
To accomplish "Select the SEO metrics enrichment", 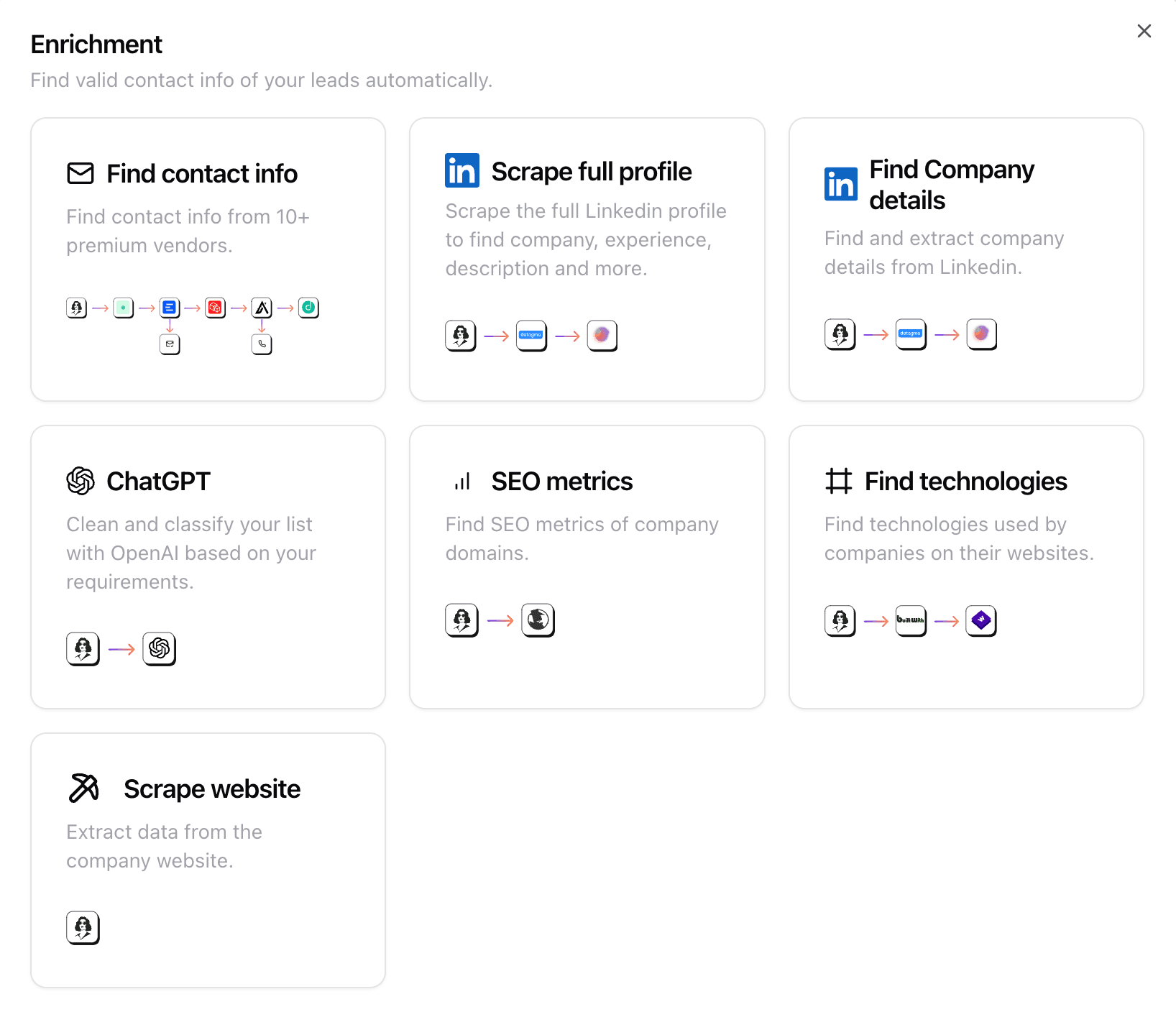I will 587,566.
